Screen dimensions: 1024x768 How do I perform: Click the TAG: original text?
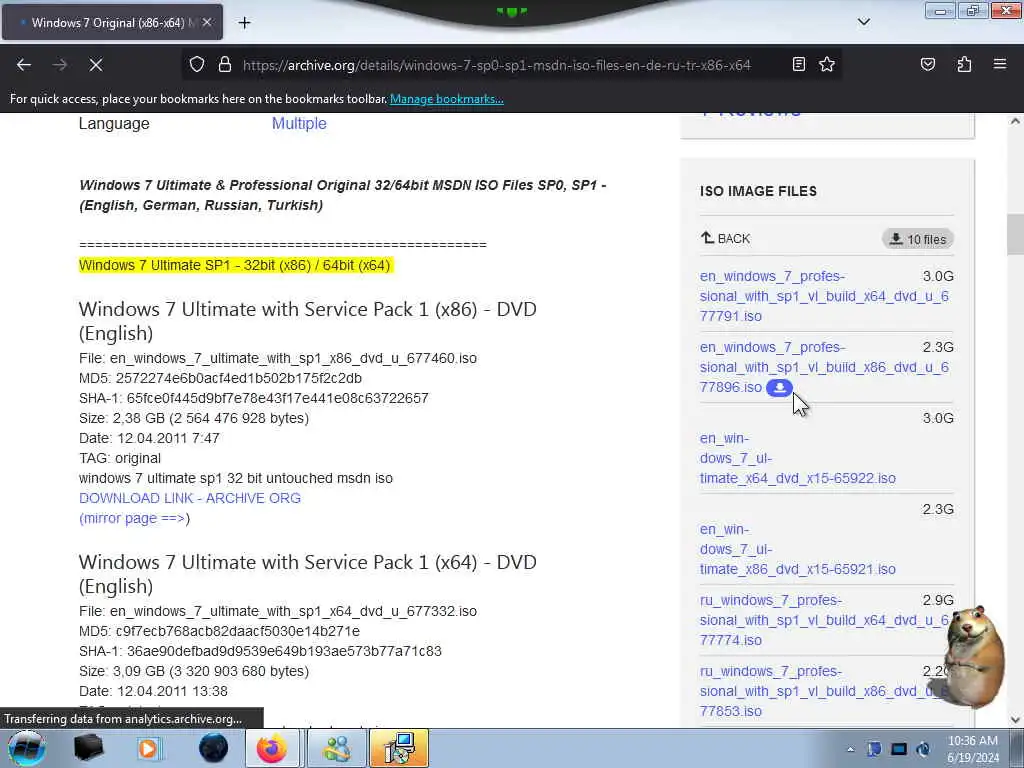click(120, 458)
